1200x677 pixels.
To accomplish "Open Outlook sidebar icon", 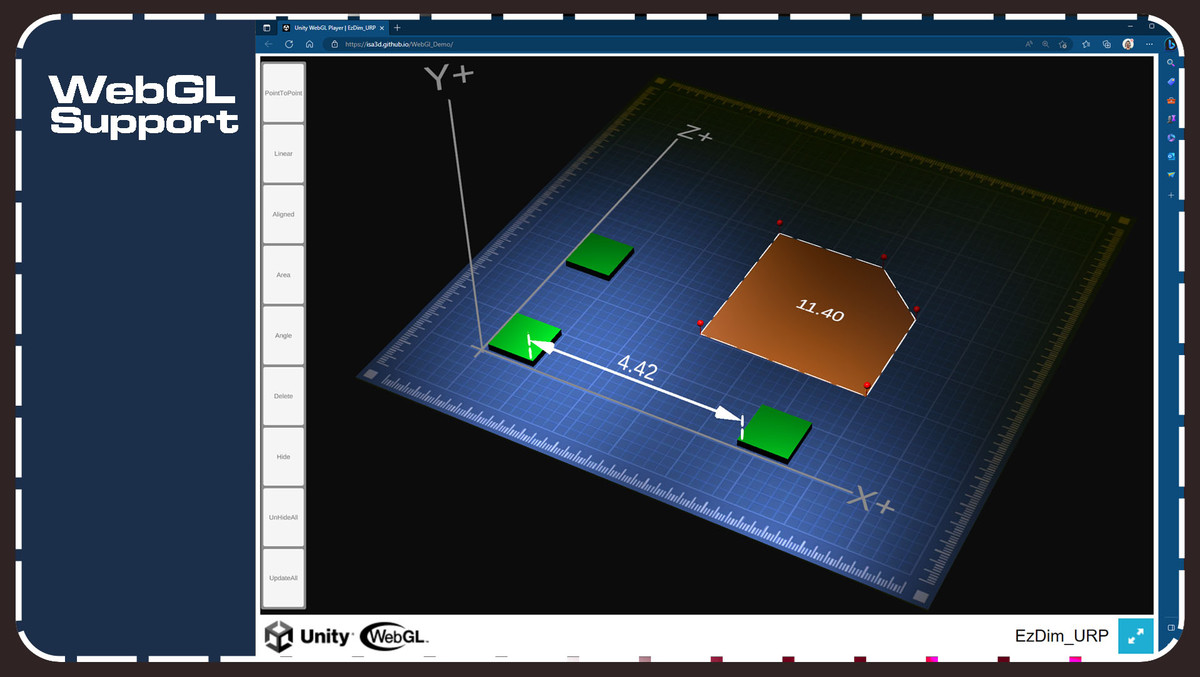I will pos(1172,156).
